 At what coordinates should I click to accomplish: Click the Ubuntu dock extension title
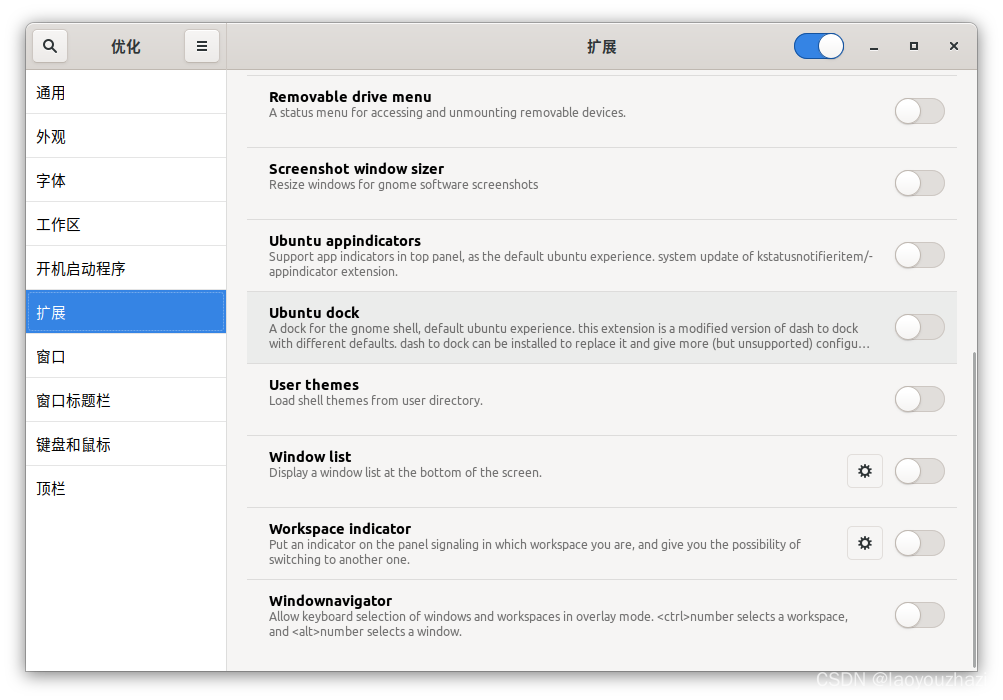pos(314,313)
